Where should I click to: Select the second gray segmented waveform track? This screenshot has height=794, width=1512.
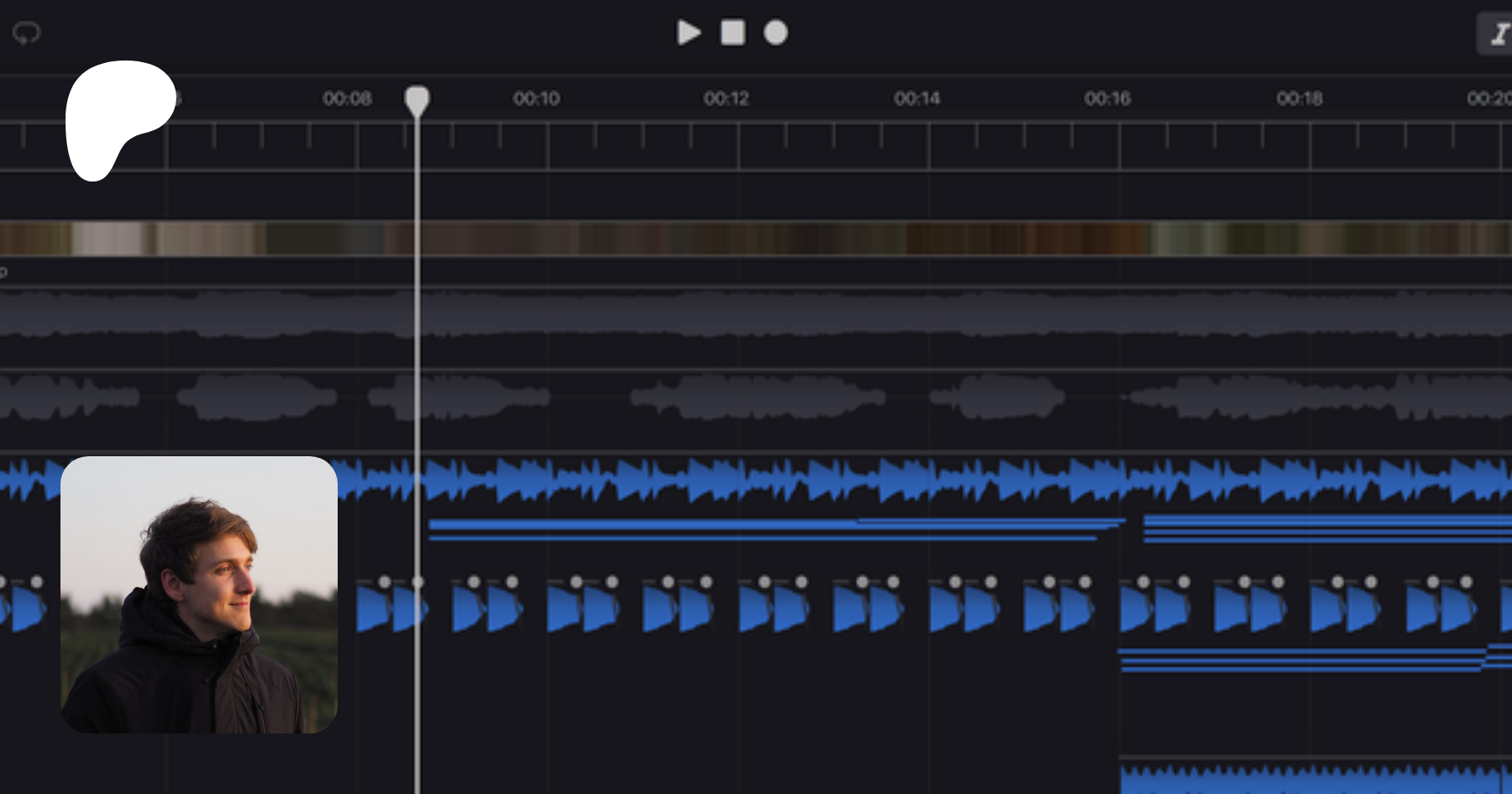(x=756, y=397)
